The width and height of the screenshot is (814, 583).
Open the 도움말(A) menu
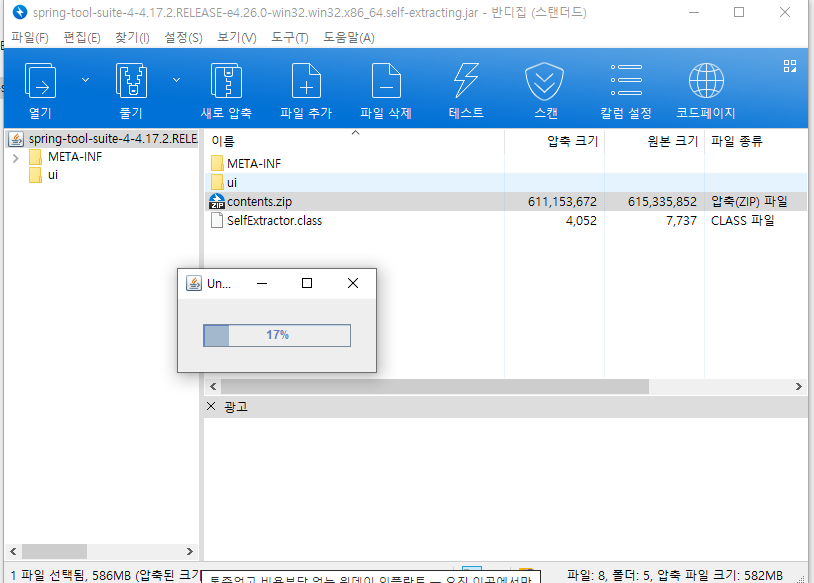(349, 37)
